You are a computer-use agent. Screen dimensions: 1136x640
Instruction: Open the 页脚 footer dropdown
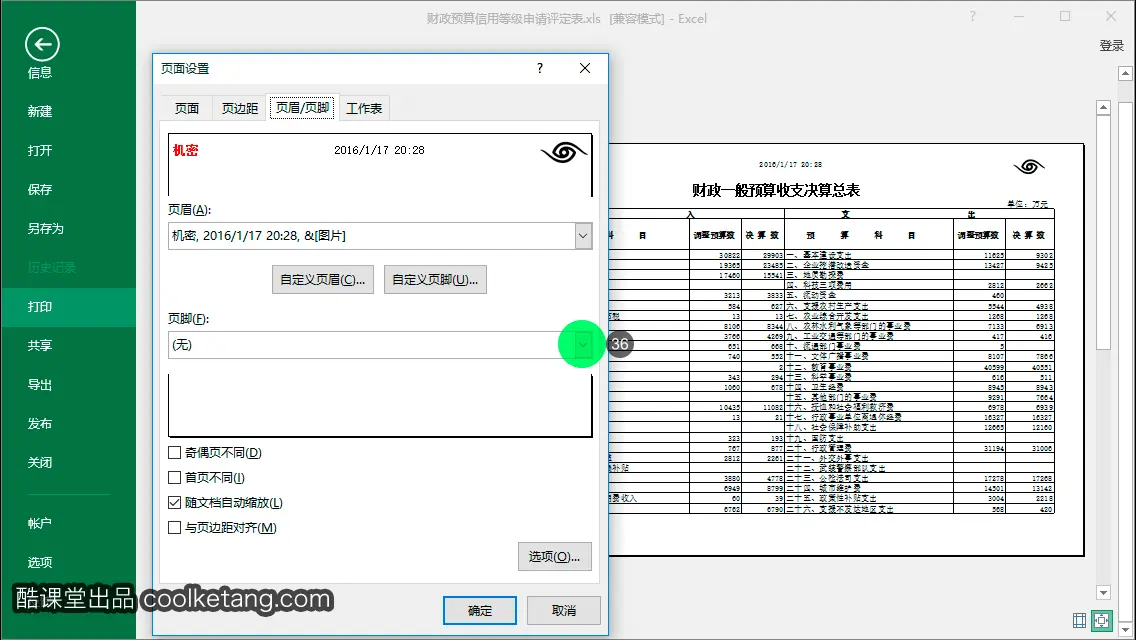click(583, 345)
